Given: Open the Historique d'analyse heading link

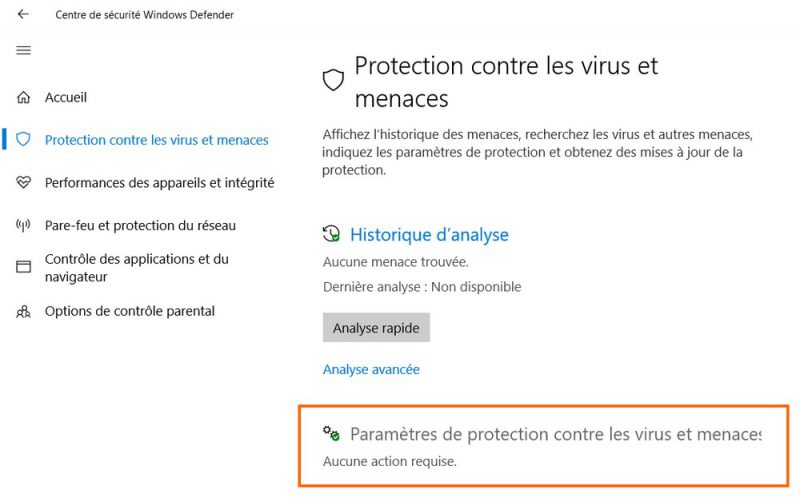Looking at the screenshot, I should (x=429, y=235).
